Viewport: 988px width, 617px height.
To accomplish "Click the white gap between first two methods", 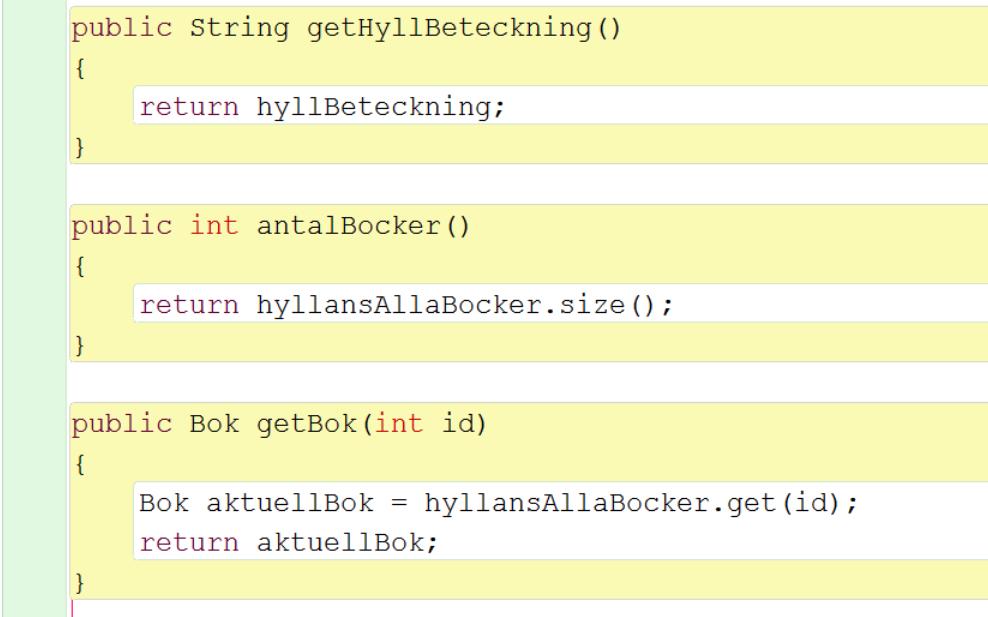I will tap(500, 184).
